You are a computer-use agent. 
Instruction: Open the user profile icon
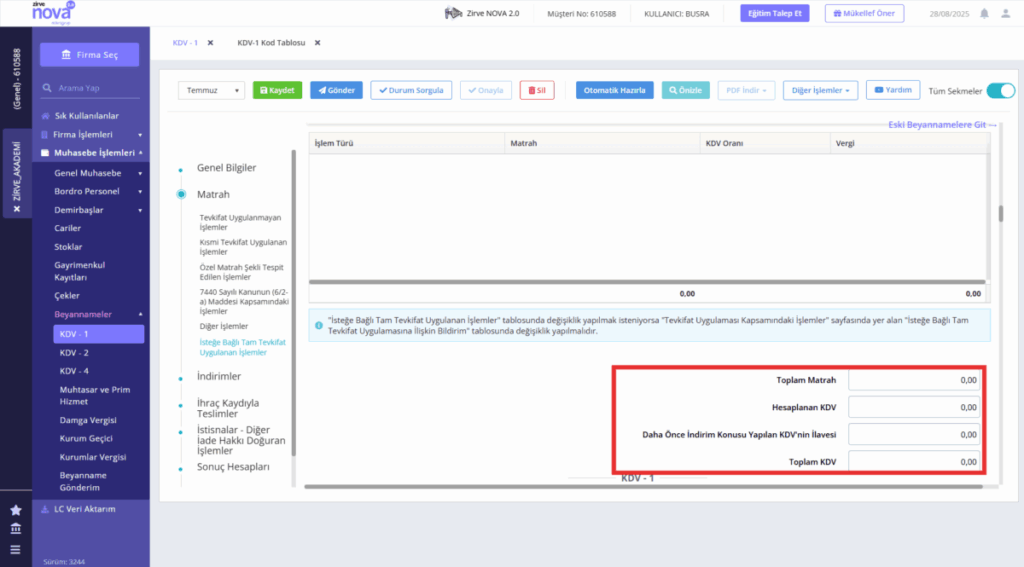pyautogui.click(x=1006, y=14)
